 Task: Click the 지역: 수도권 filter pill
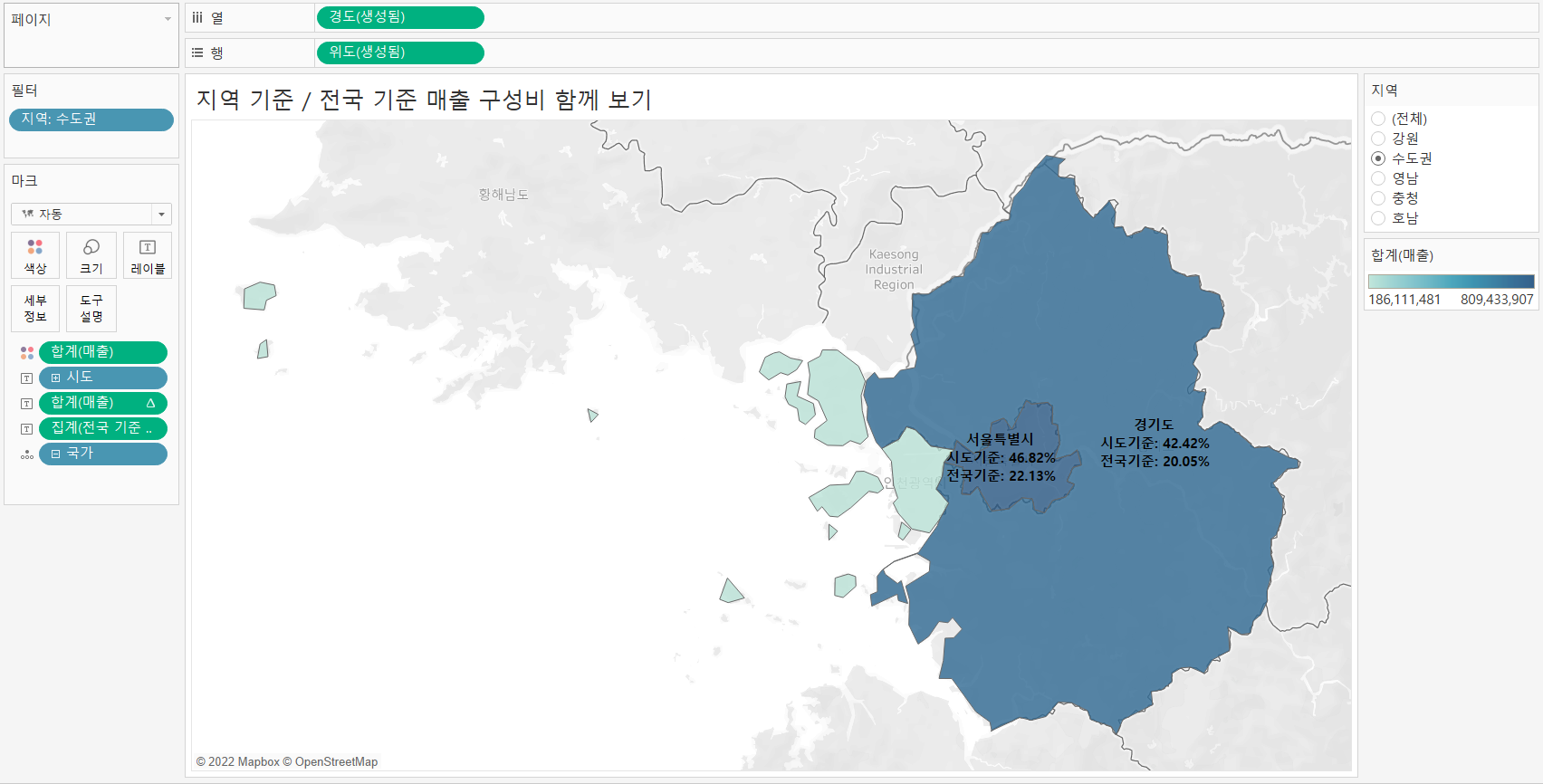(x=91, y=120)
